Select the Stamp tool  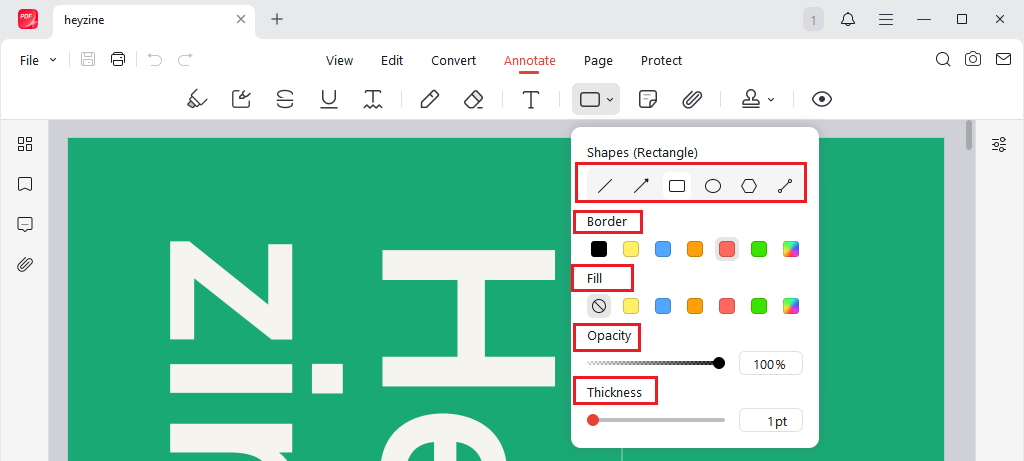(751, 99)
